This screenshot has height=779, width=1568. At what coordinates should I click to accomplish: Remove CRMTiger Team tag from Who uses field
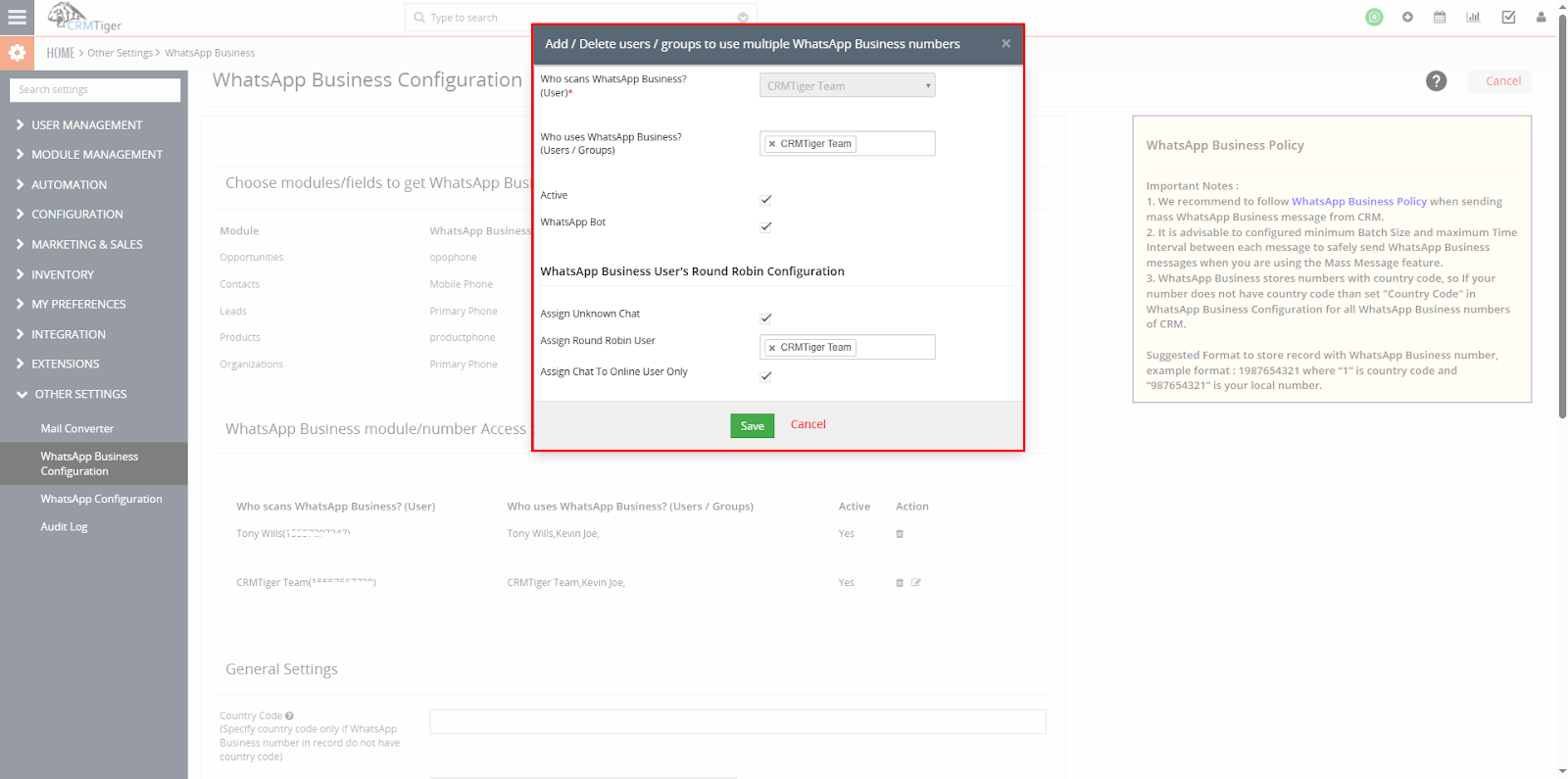[x=772, y=144]
